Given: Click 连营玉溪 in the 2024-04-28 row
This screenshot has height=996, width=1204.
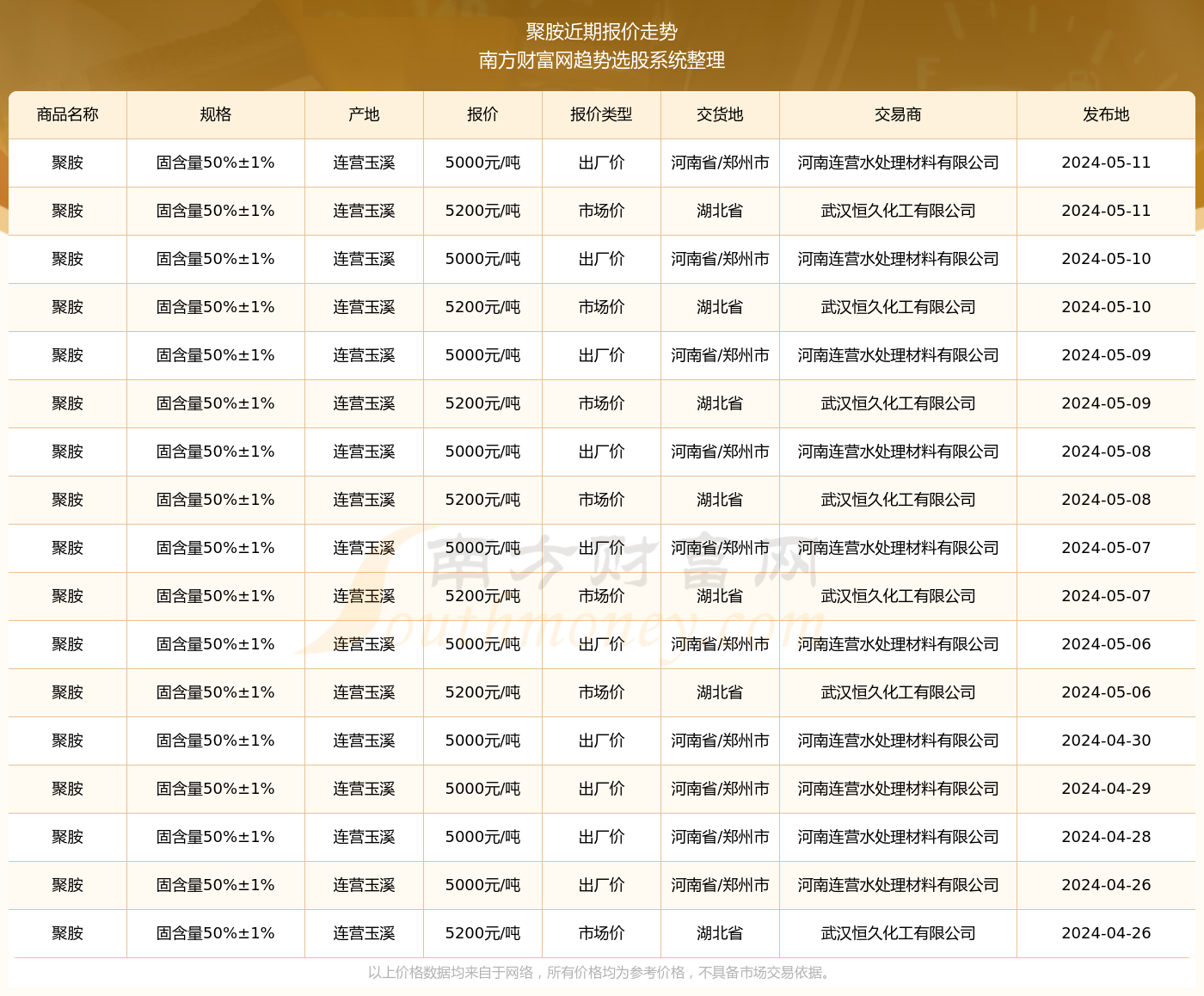Looking at the screenshot, I should (364, 837).
